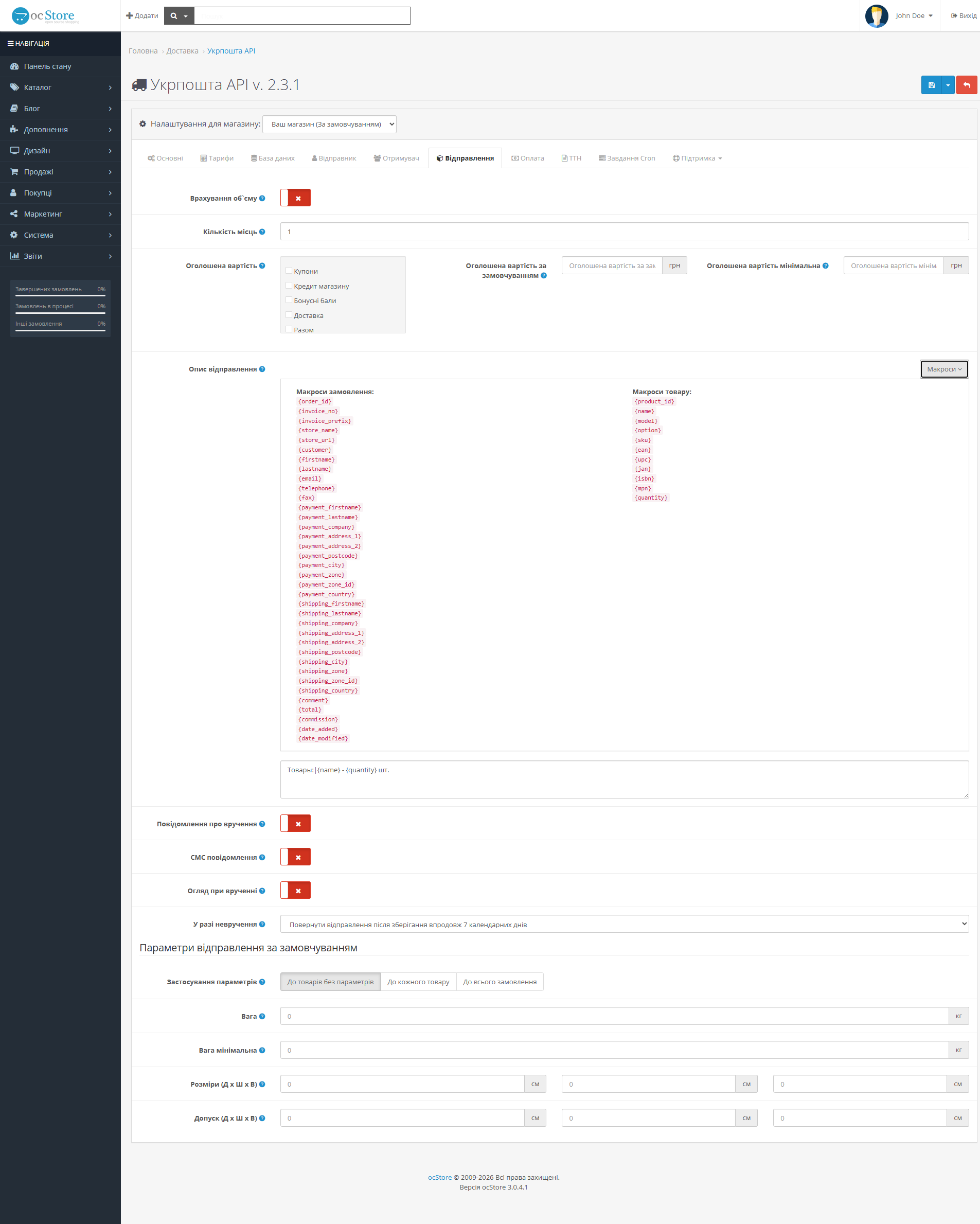Expand the Доповнення sidebar menu
The height and width of the screenshot is (1224, 980).
(x=60, y=130)
